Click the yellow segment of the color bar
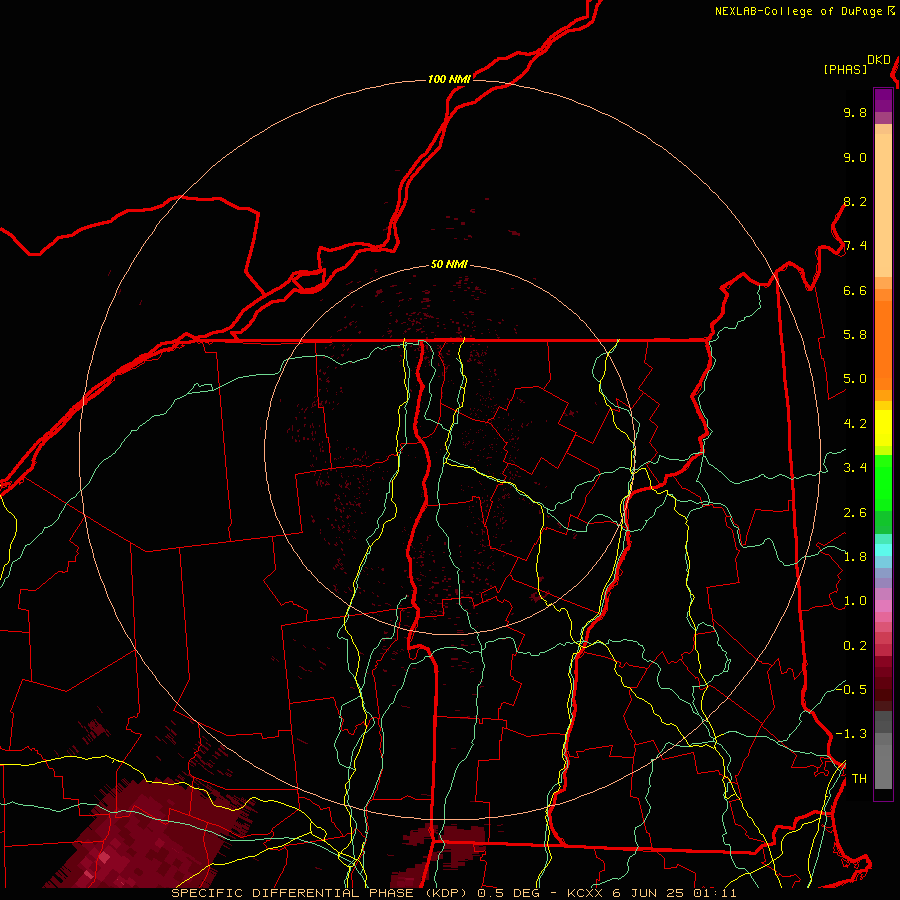The height and width of the screenshot is (900, 900). (x=883, y=428)
